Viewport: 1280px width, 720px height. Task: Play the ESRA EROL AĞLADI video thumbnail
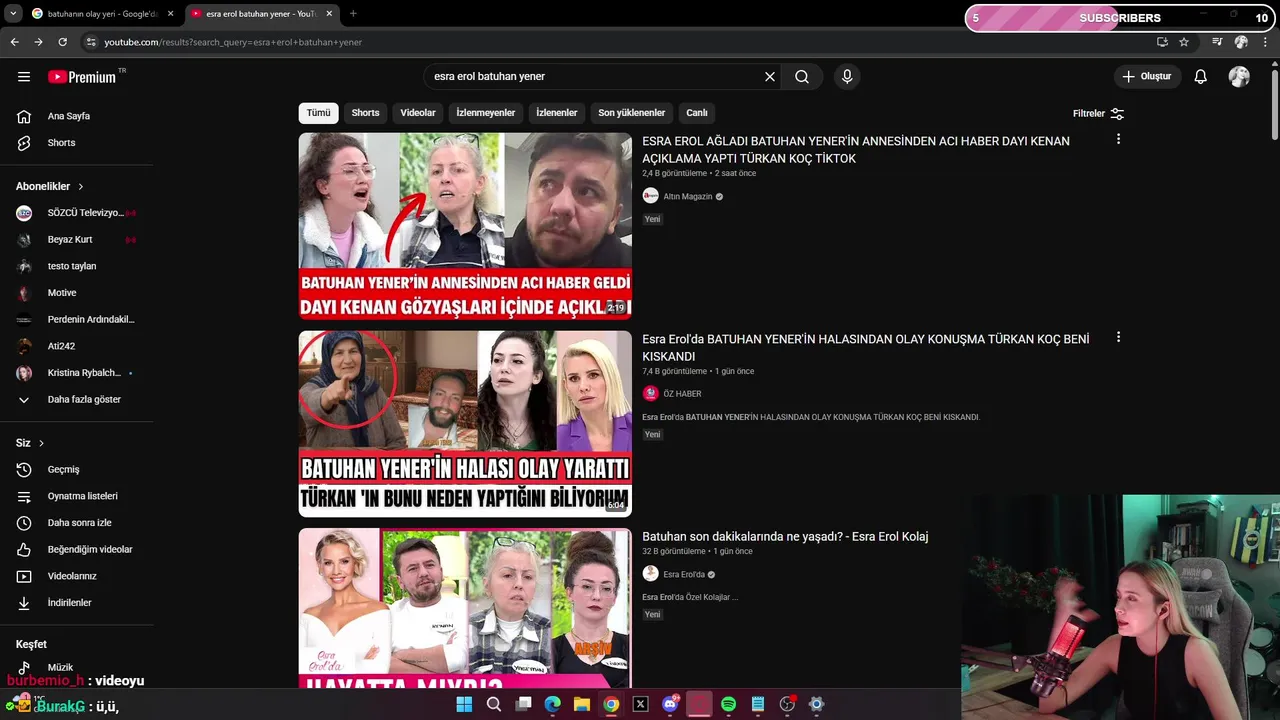tap(465, 226)
